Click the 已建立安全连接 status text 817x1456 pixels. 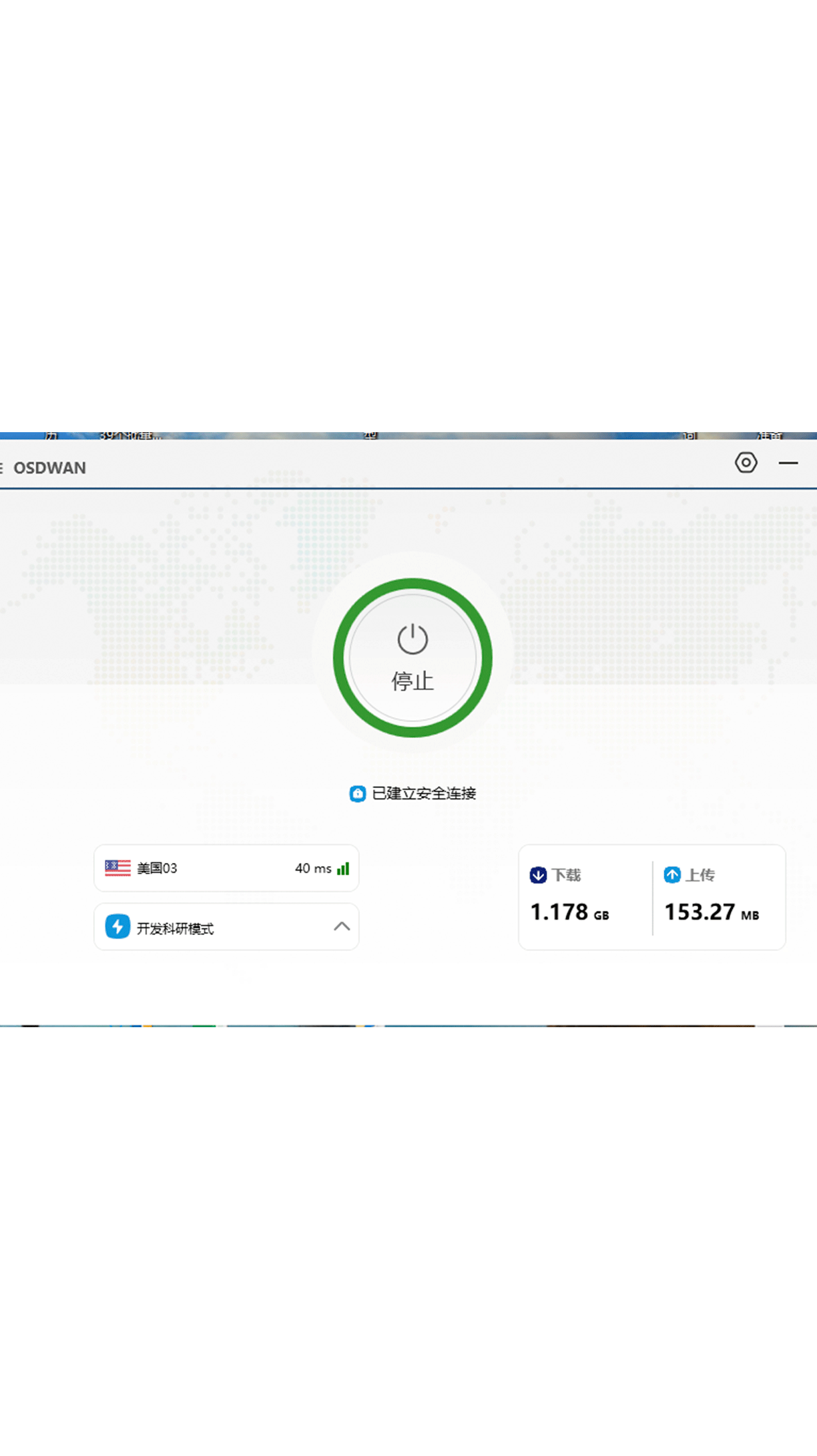click(424, 793)
